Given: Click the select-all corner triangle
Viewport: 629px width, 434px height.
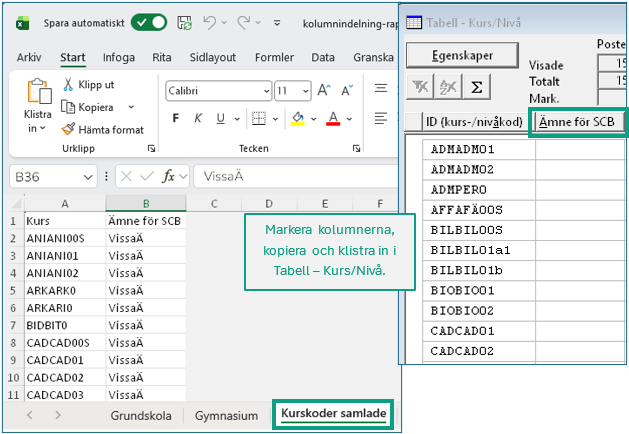Looking at the screenshot, I should [16, 203].
